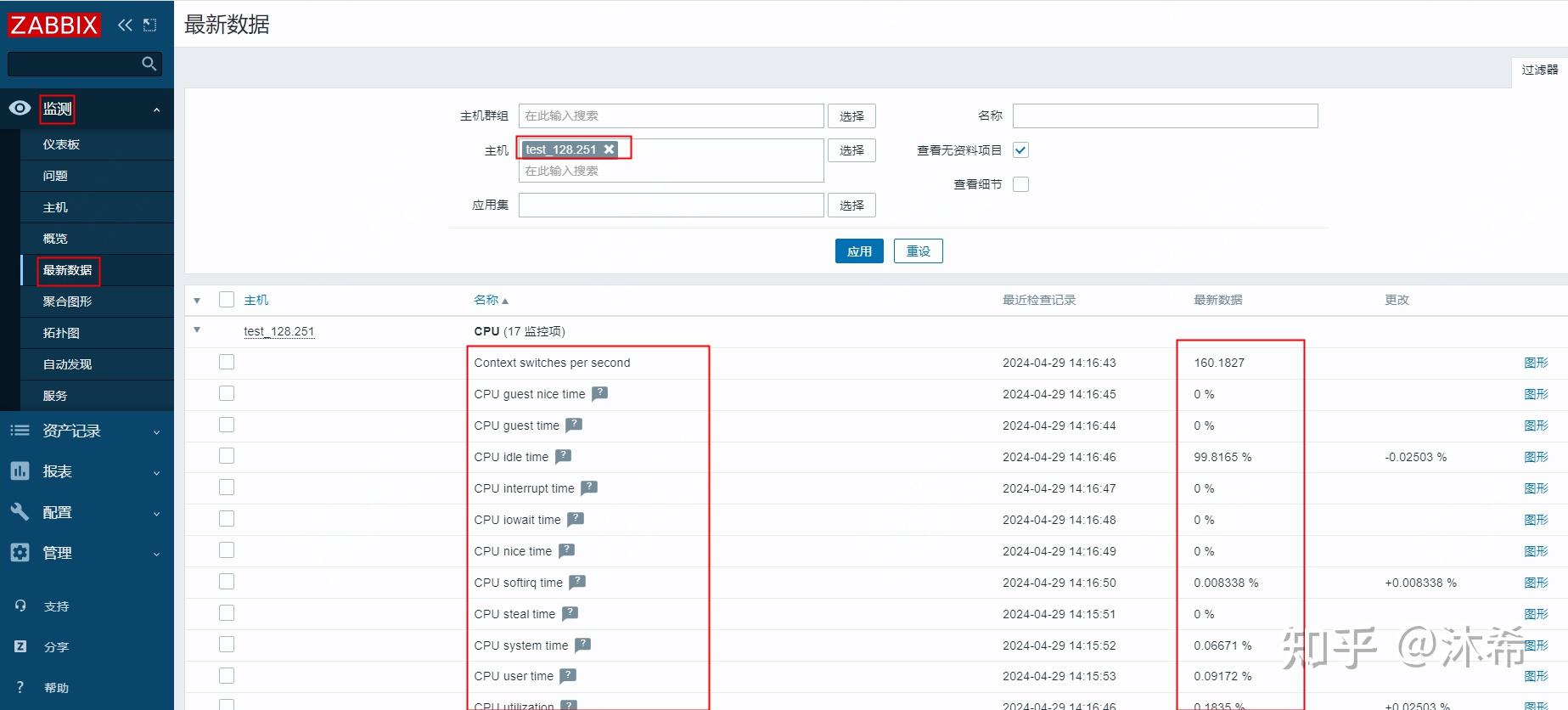The image size is (1568, 710).
Task: Click the 报表 chart icon
Action: (x=20, y=471)
